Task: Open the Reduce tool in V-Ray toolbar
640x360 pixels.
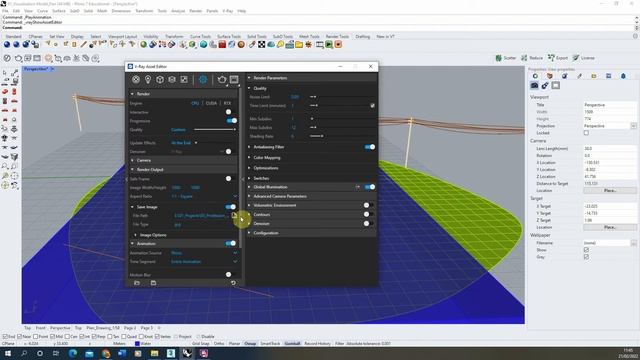Action: (x=532, y=58)
